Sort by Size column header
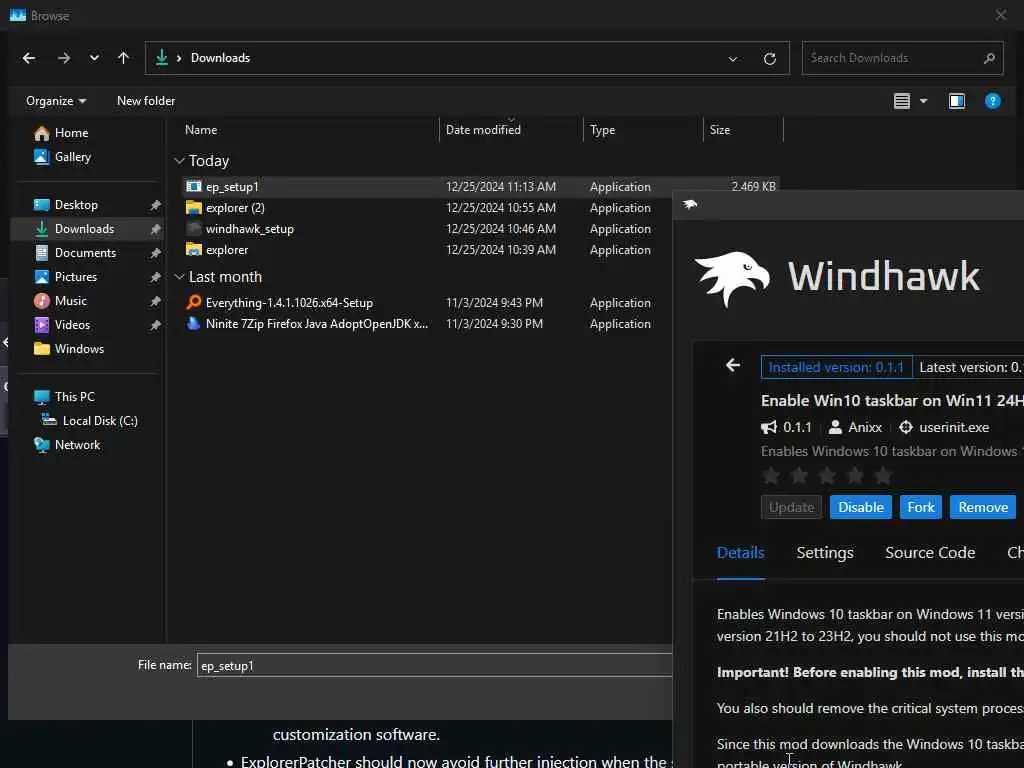Image resolution: width=1024 pixels, height=768 pixels. click(720, 130)
